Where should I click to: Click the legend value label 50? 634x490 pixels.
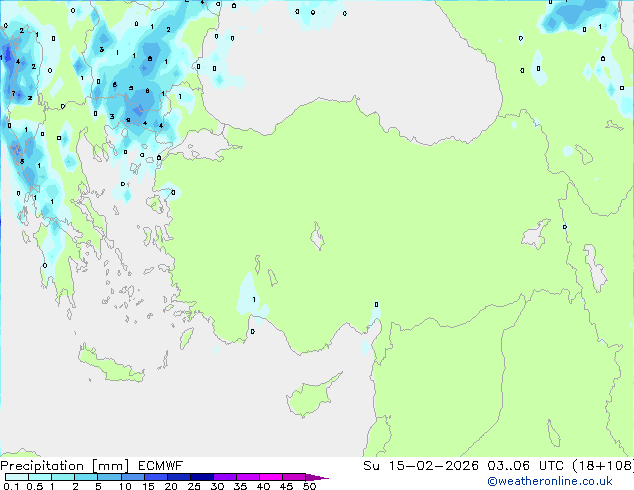pos(309,487)
